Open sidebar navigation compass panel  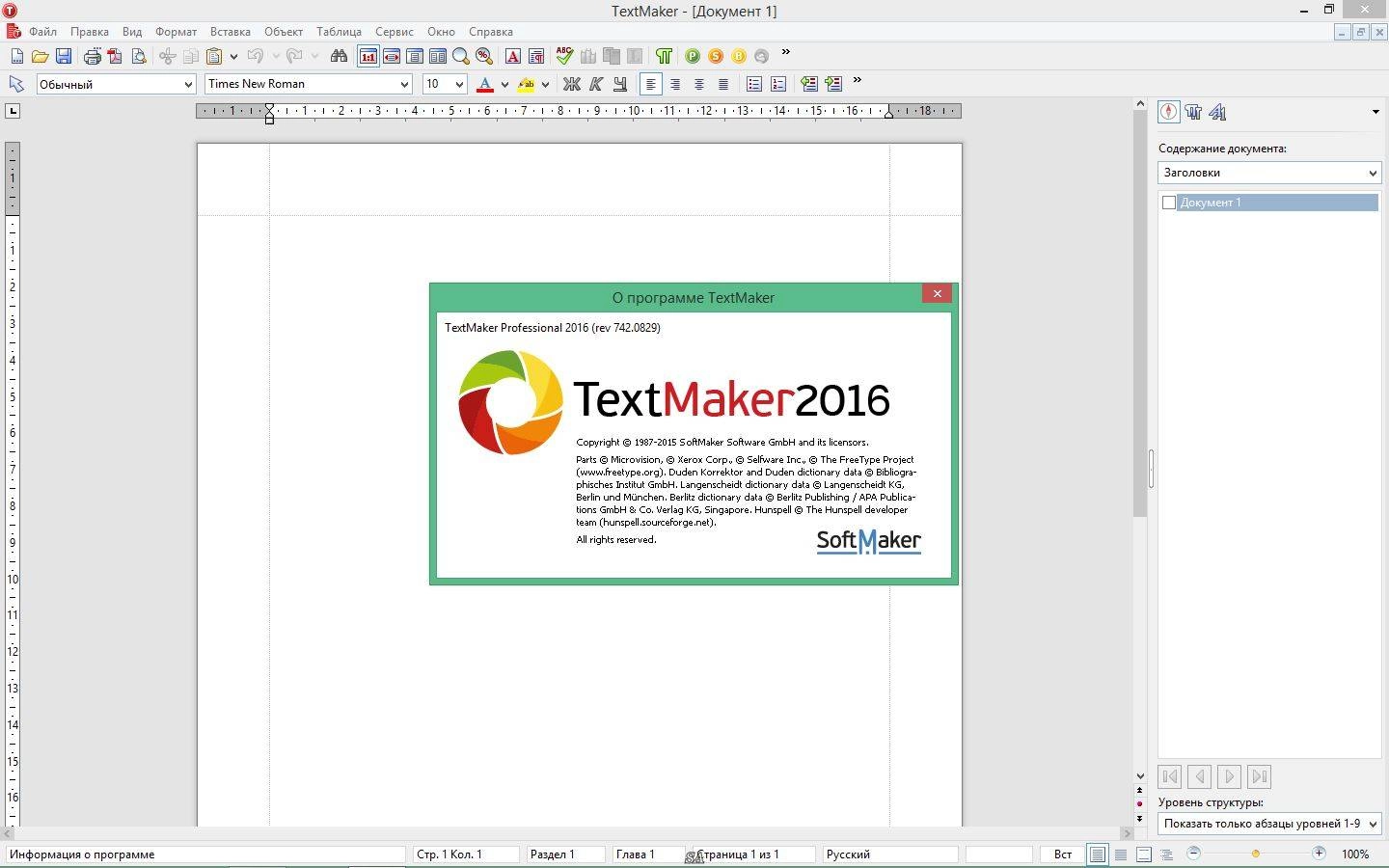(x=1169, y=112)
